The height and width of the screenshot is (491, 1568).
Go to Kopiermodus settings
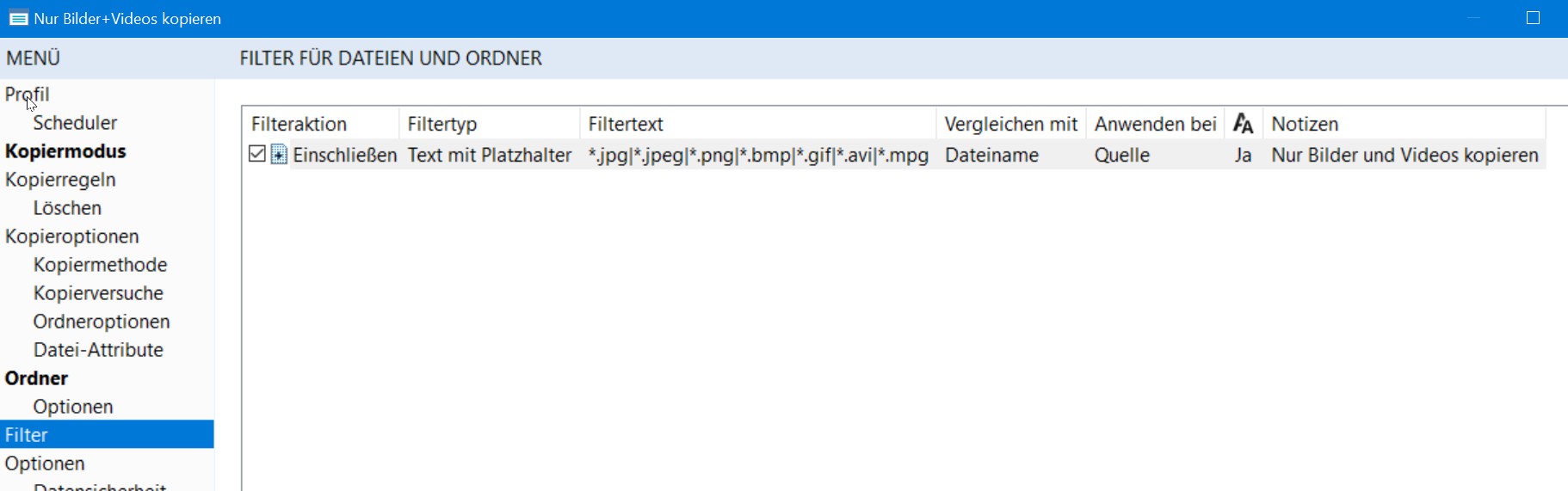click(65, 151)
